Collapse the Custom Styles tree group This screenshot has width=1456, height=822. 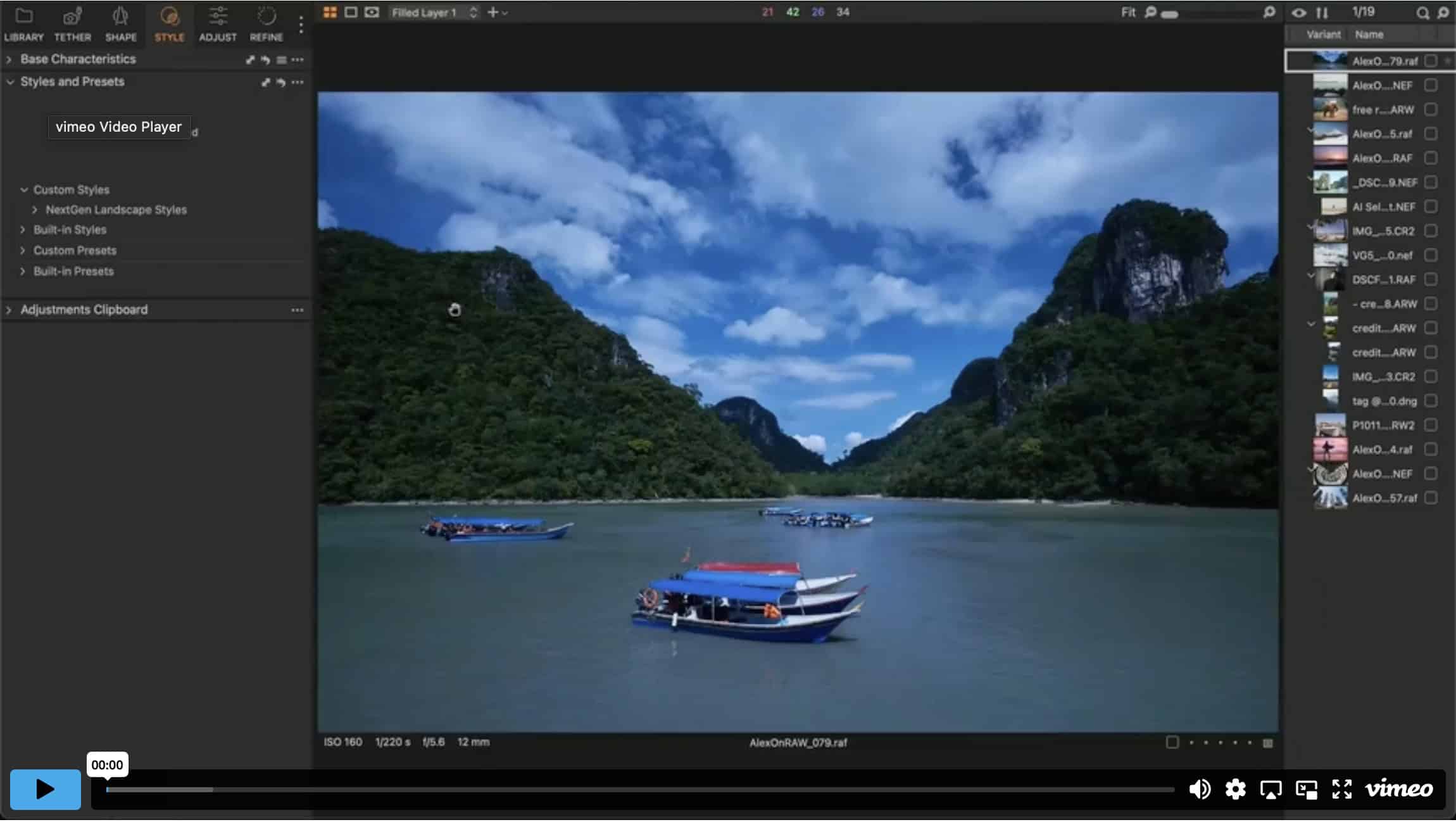24,190
